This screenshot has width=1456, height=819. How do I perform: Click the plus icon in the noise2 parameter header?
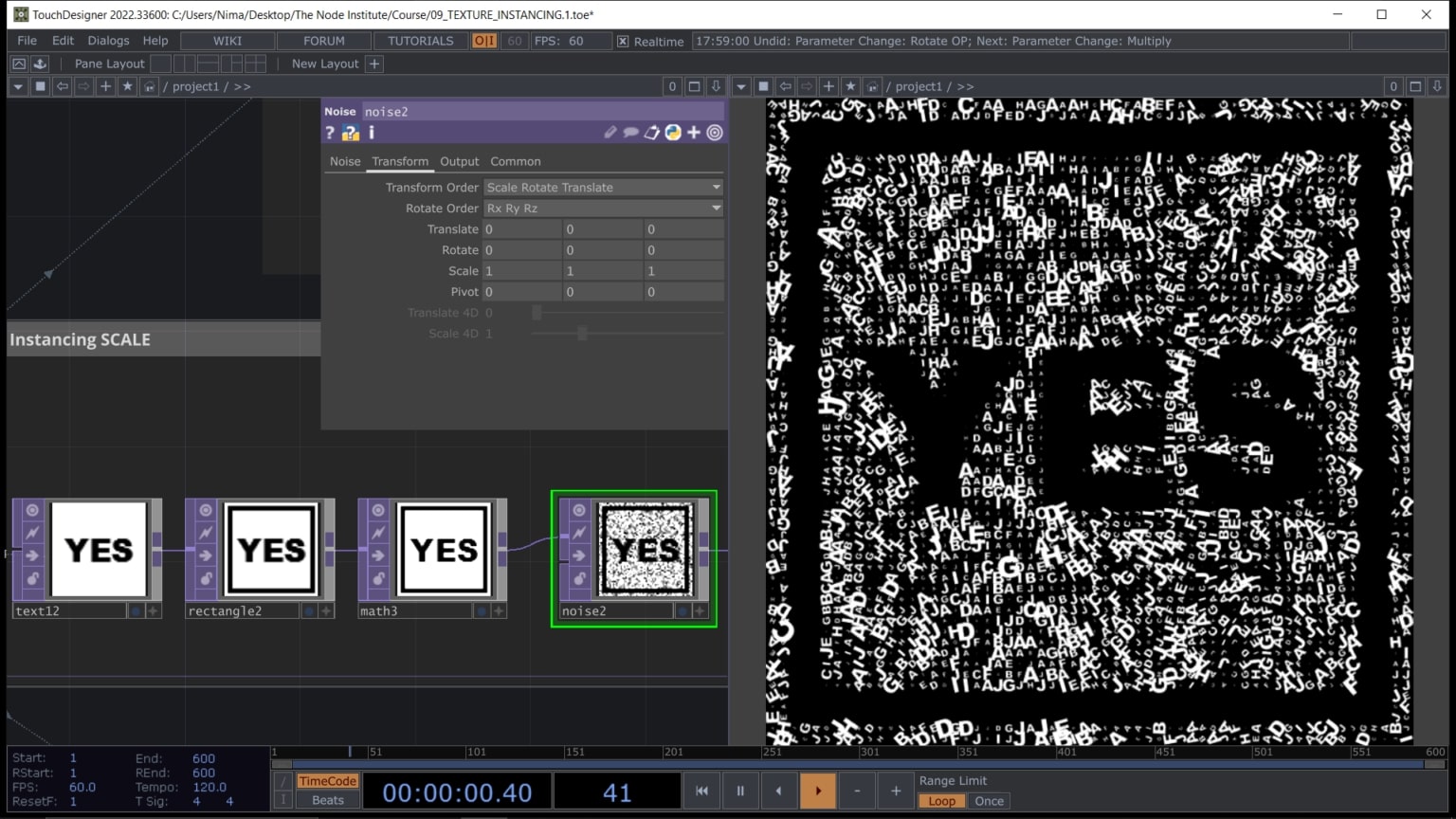(x=693, y=133)
